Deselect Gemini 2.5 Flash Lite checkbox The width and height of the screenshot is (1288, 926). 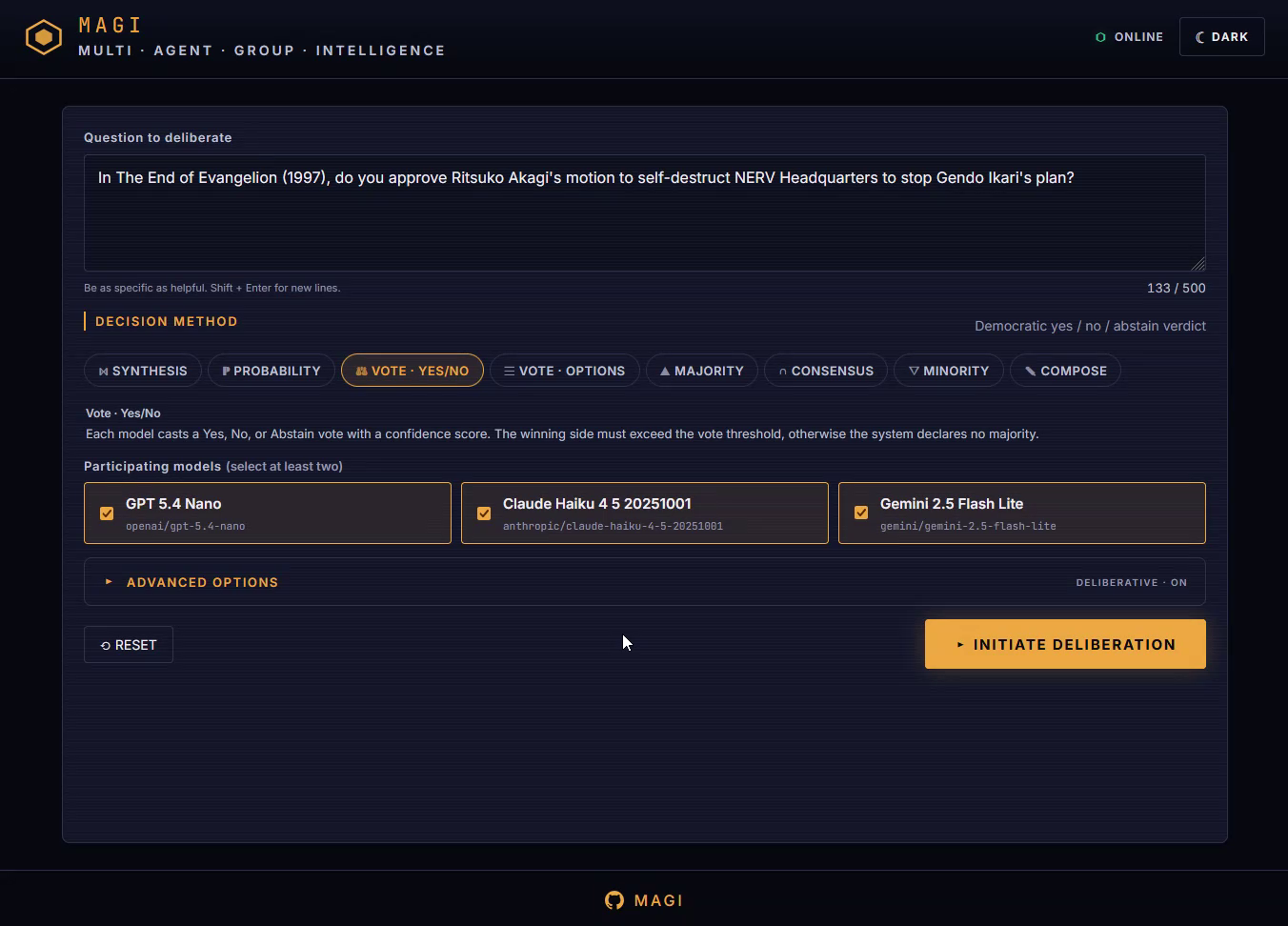(x=861, y=513)
